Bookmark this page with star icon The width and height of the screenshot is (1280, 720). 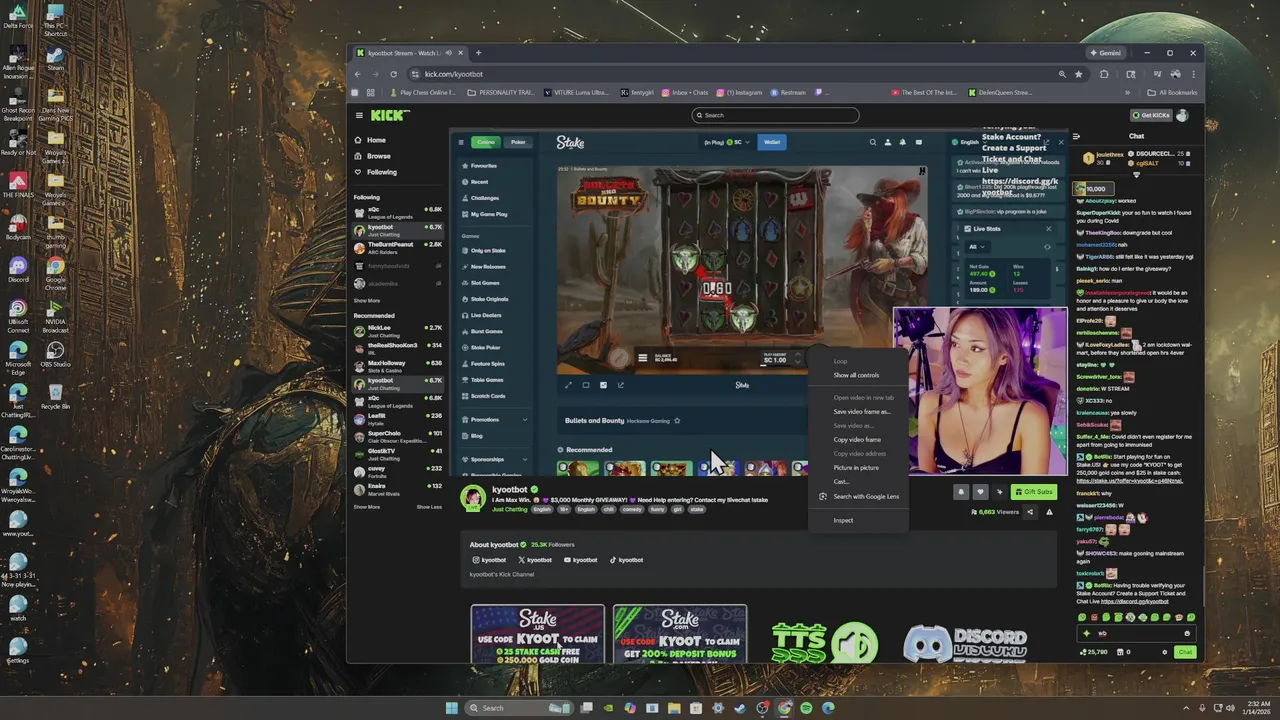click(1078, 74)
